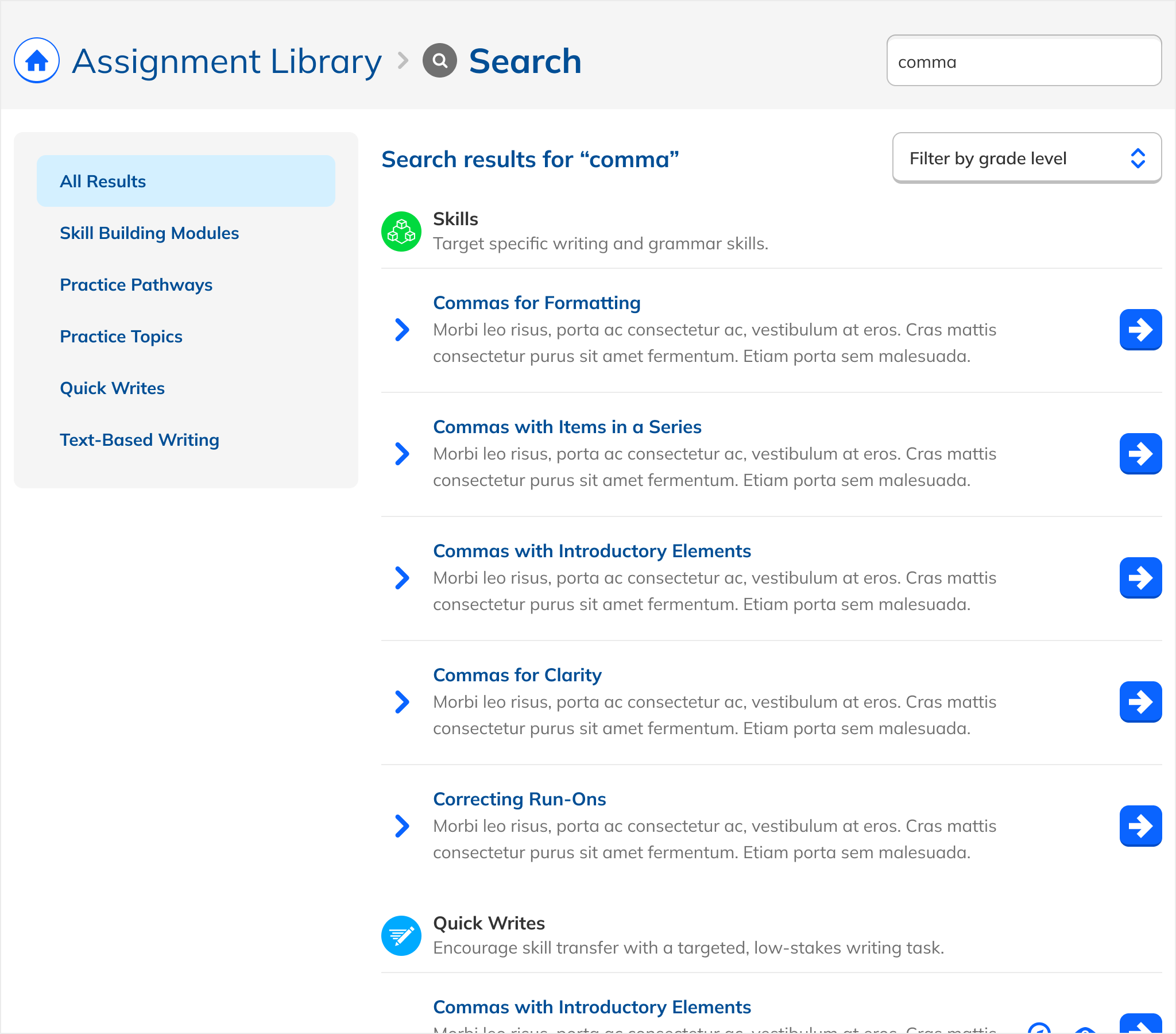
Task: Expand the Commas with Introductory Elements chevron
Action: click(402, 577)
